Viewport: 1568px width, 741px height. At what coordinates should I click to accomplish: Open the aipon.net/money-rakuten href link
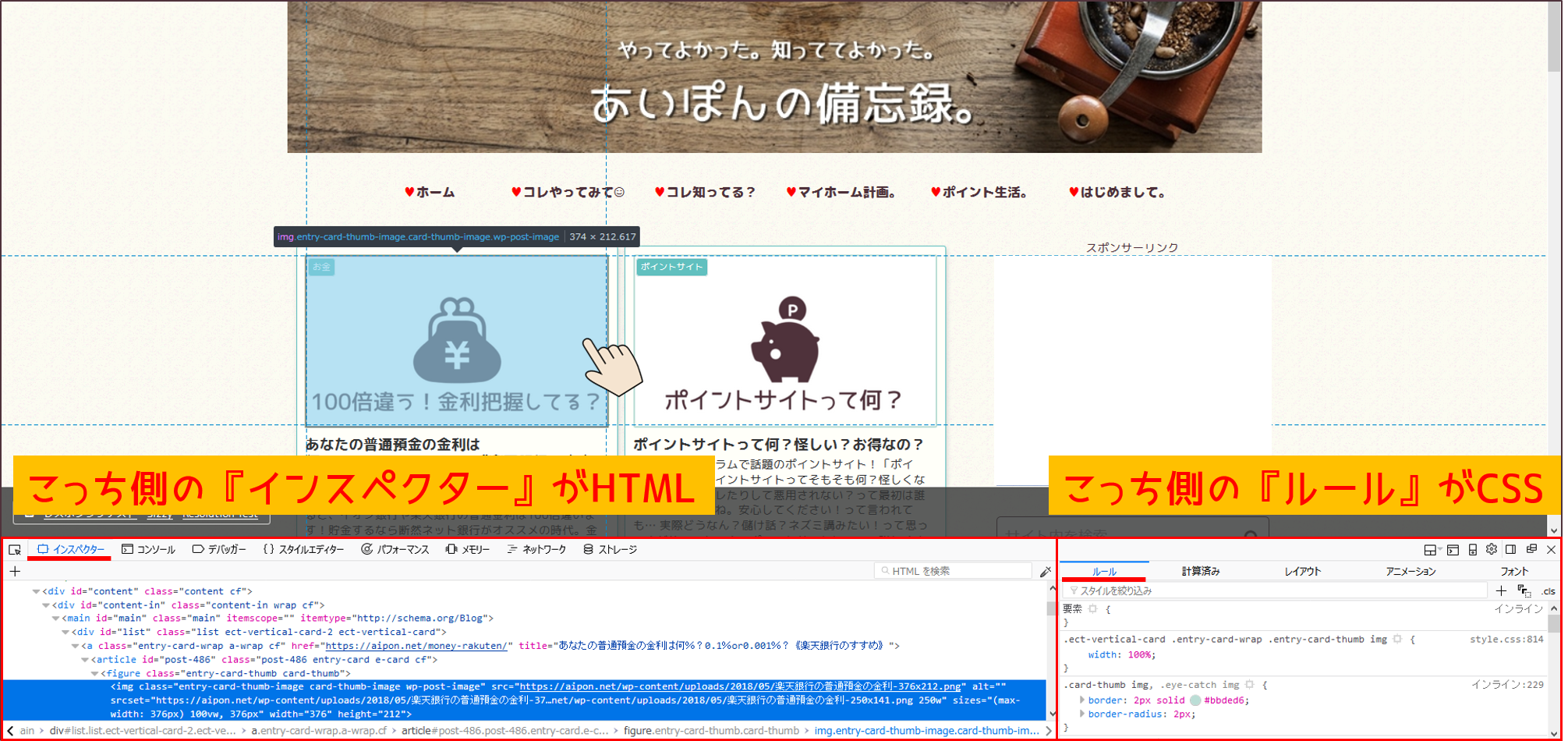pos(416,646)
